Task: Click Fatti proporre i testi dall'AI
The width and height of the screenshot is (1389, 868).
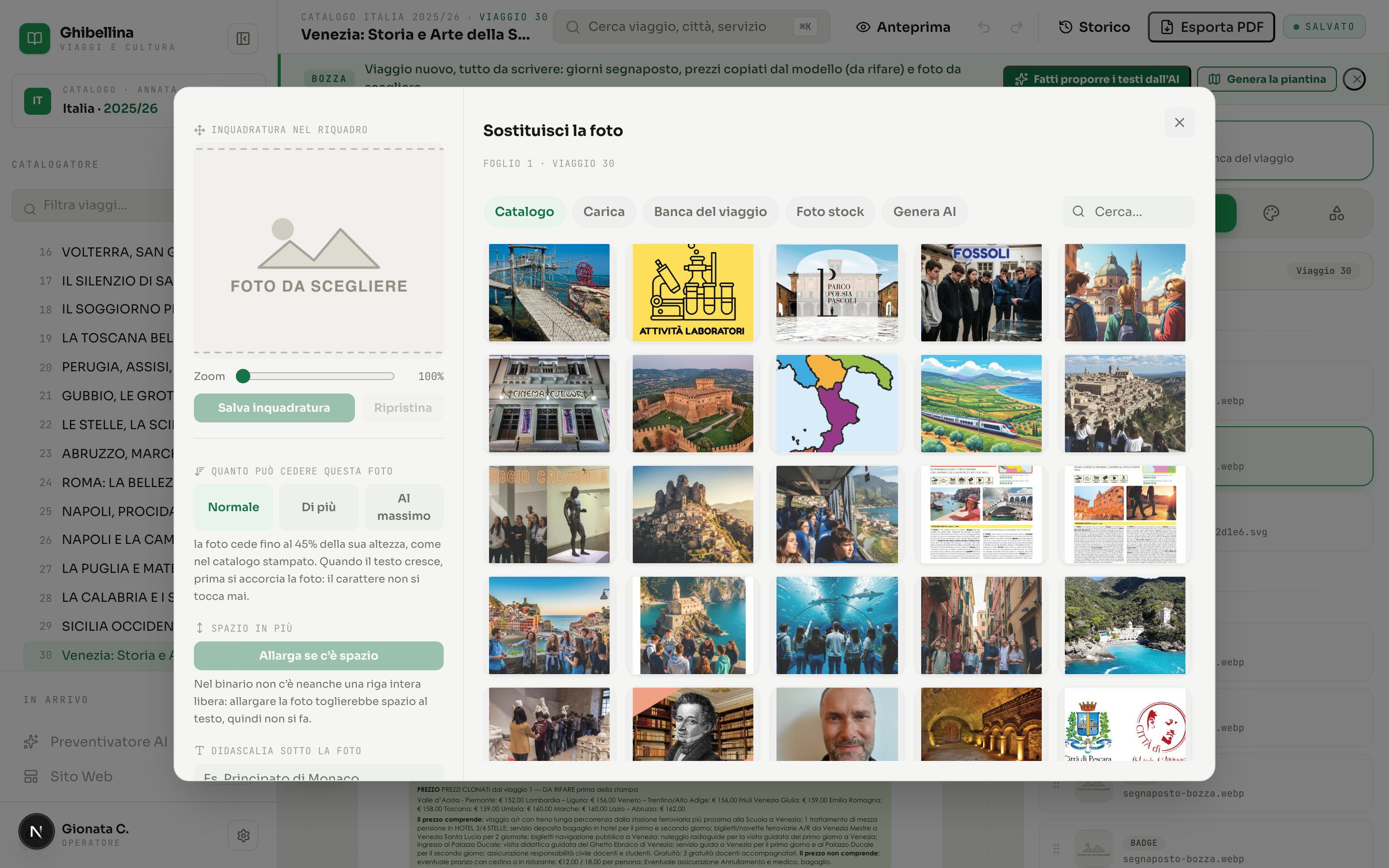Action: [x=1097, y=79]
